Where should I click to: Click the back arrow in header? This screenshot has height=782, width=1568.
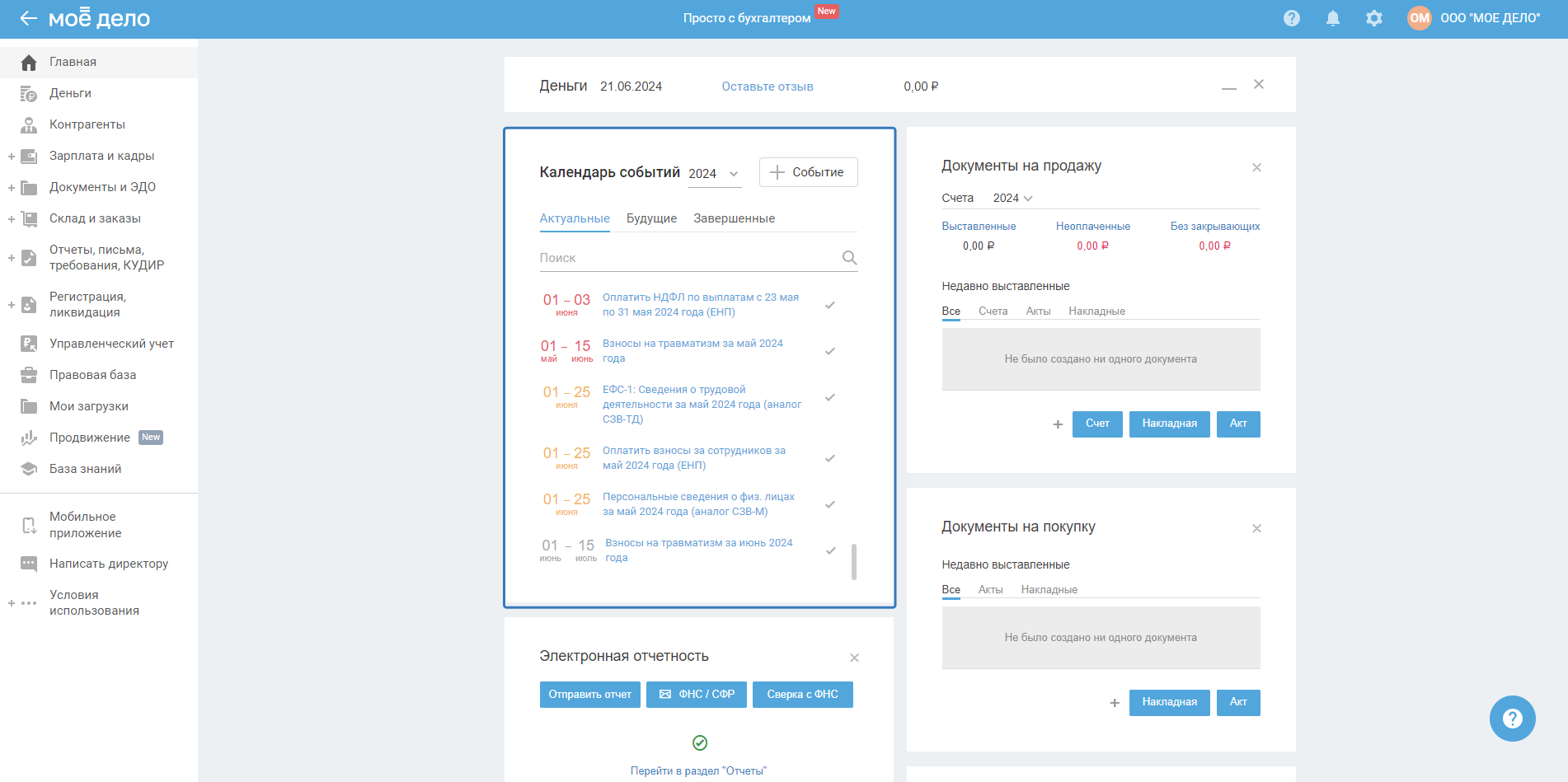tap(29, 18)
